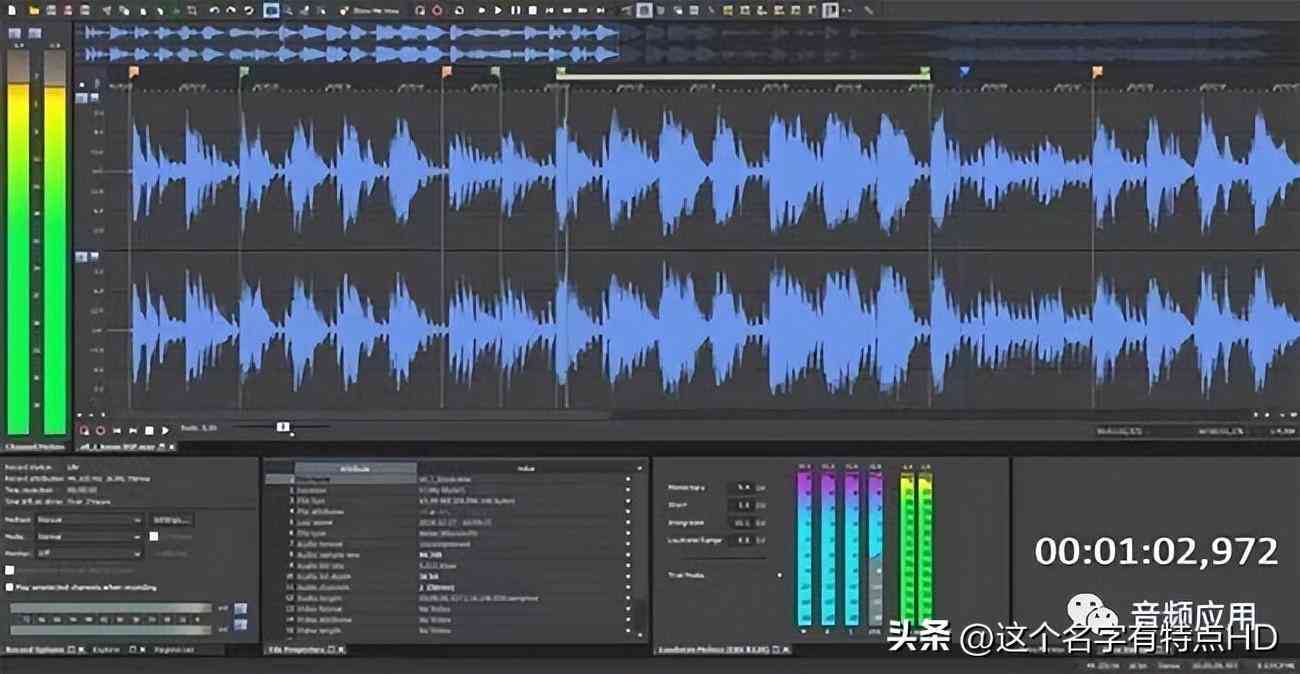
Task: Click Pause in the top transport bar
Action: coord(515,9)
